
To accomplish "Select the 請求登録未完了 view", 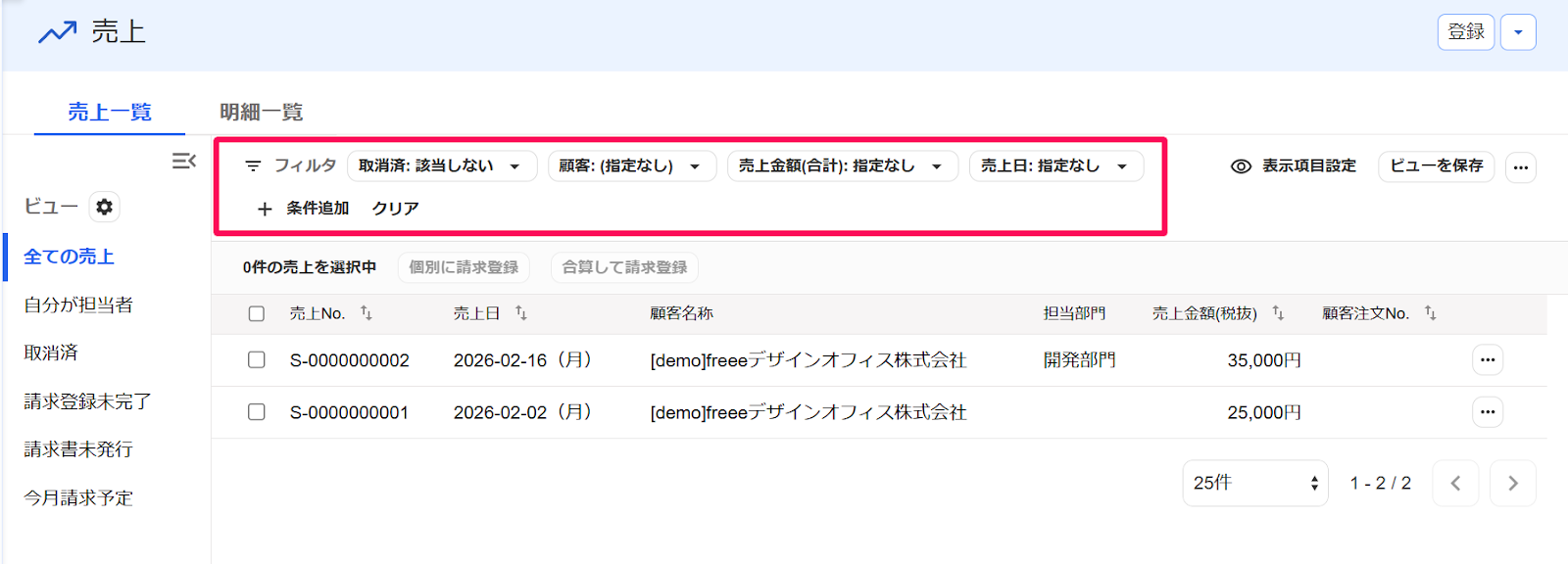I will tap(87, 401).
